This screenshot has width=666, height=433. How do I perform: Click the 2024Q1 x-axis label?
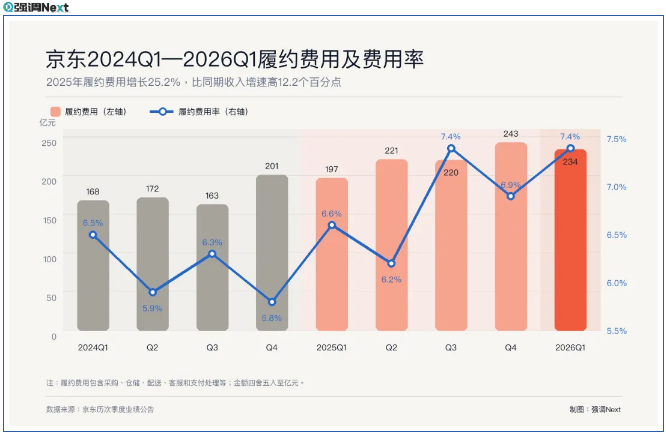coord(93,348)
